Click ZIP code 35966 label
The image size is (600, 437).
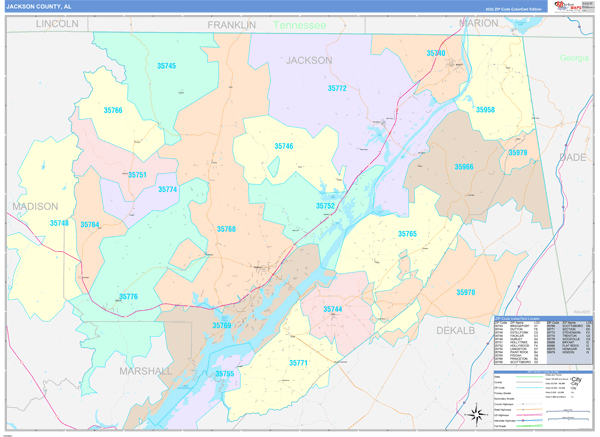pyautogui.click(x=464, y=167)
